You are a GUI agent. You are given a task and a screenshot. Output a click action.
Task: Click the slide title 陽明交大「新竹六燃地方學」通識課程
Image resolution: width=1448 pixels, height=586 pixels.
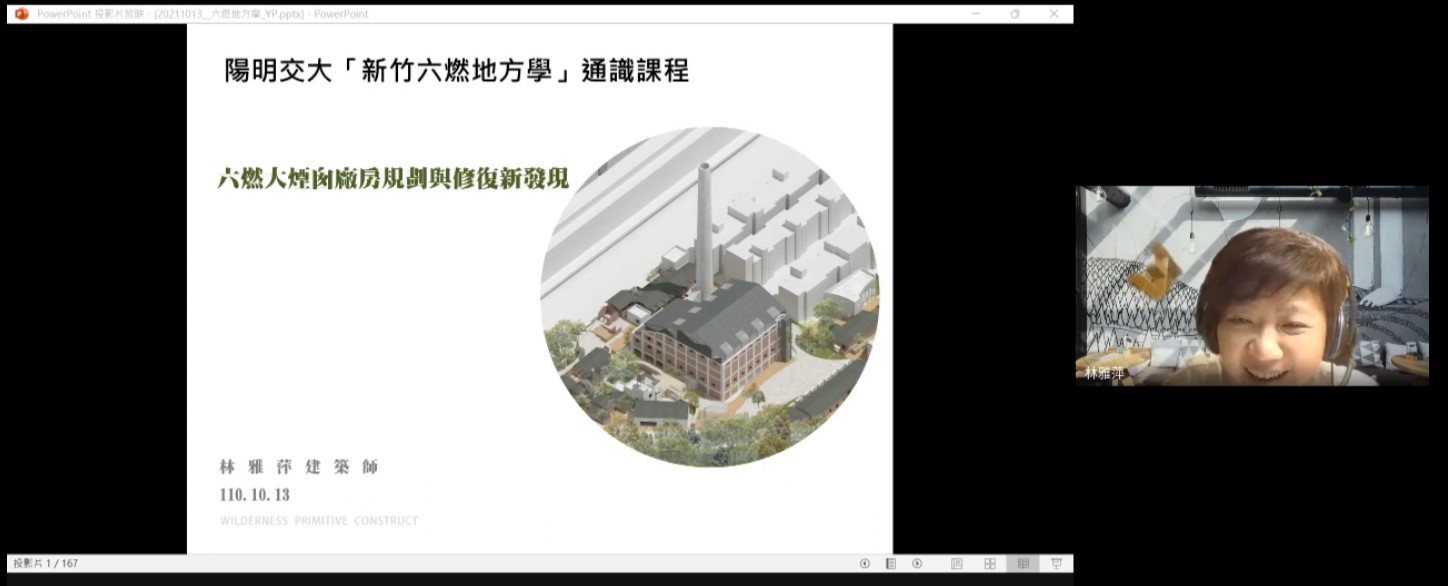pos(457,71)
